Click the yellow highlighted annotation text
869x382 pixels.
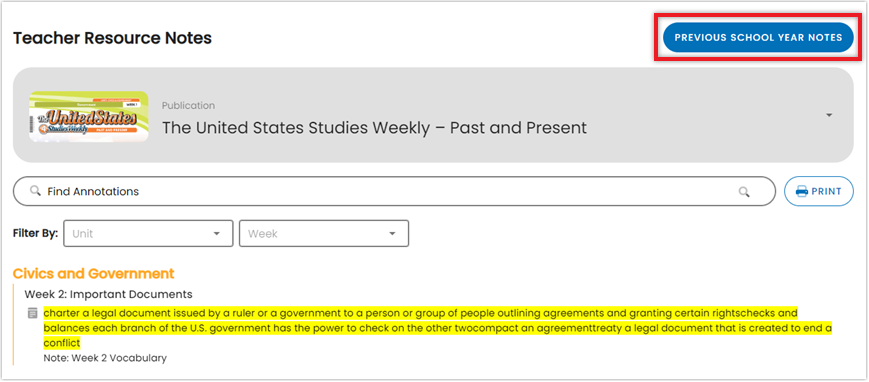[x=438, y=328]
